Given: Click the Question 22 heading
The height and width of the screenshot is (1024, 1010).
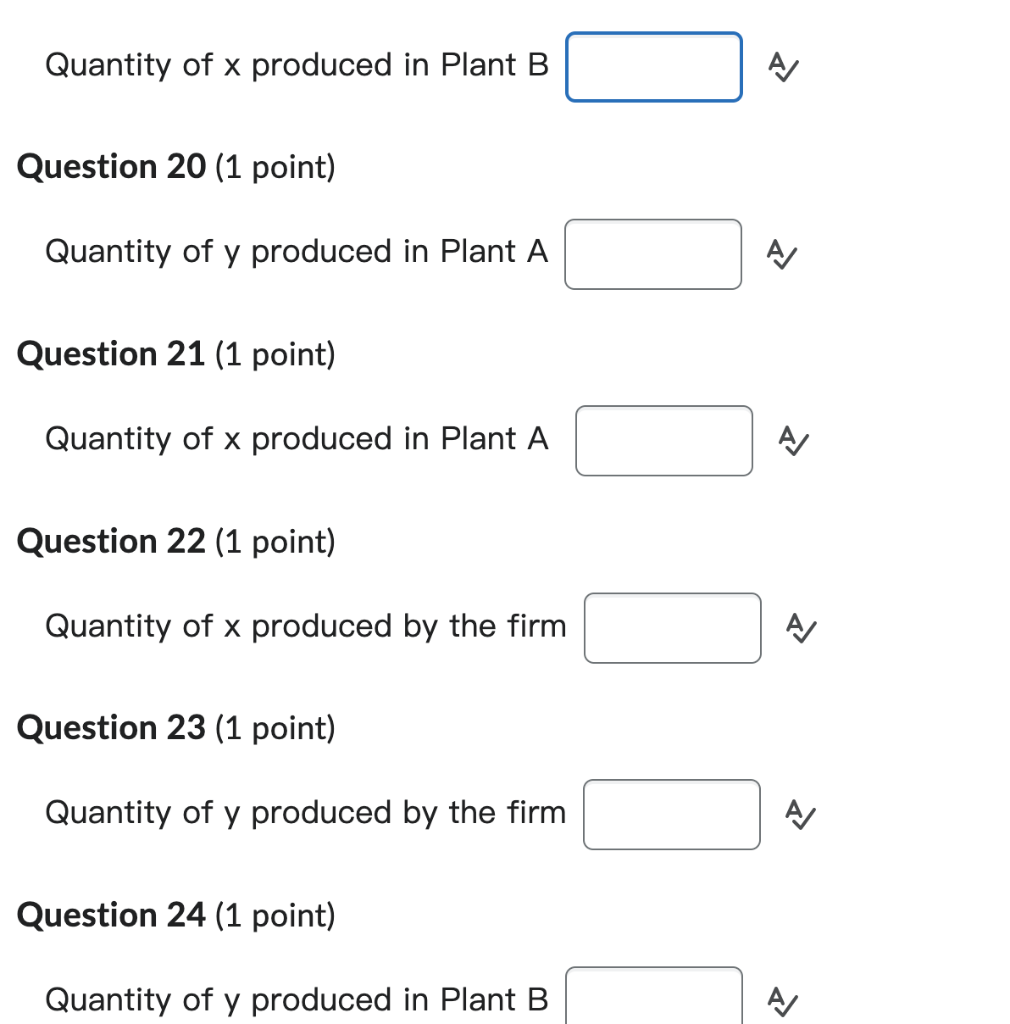Looking at the screenshot, I should (x=110, y=541).
